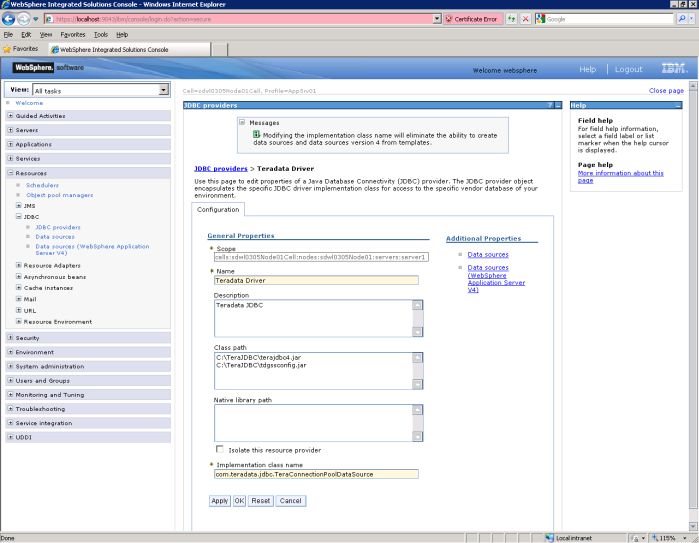Image resolution: width=699 pixels, height=543 pixels.
Task: Open the View All tasks dropdown
Action: 164,90
